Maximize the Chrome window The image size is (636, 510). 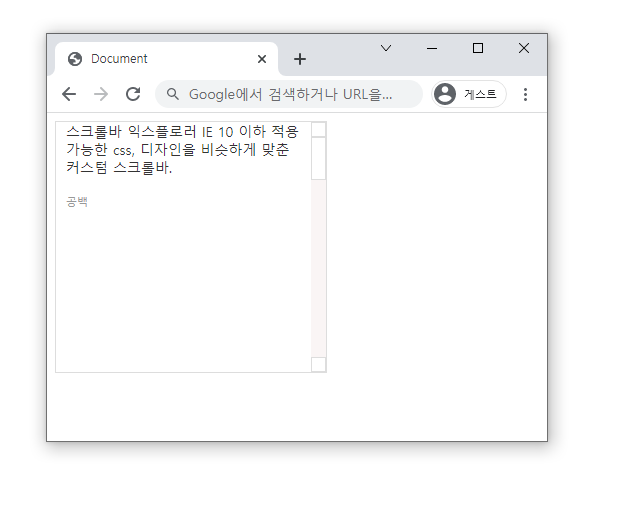pos(478,48)
